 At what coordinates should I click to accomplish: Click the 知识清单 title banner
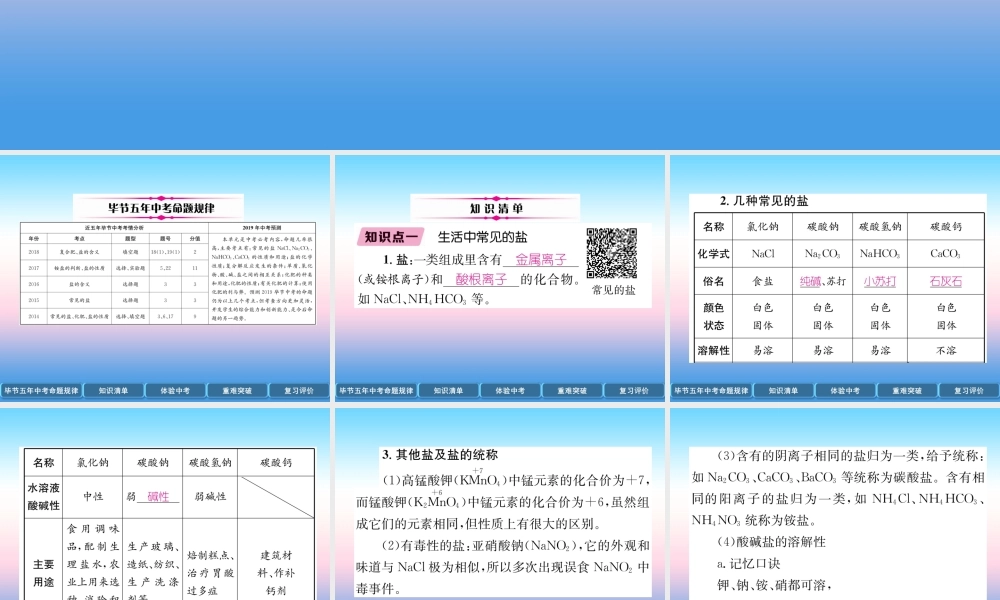coord(496,208)
